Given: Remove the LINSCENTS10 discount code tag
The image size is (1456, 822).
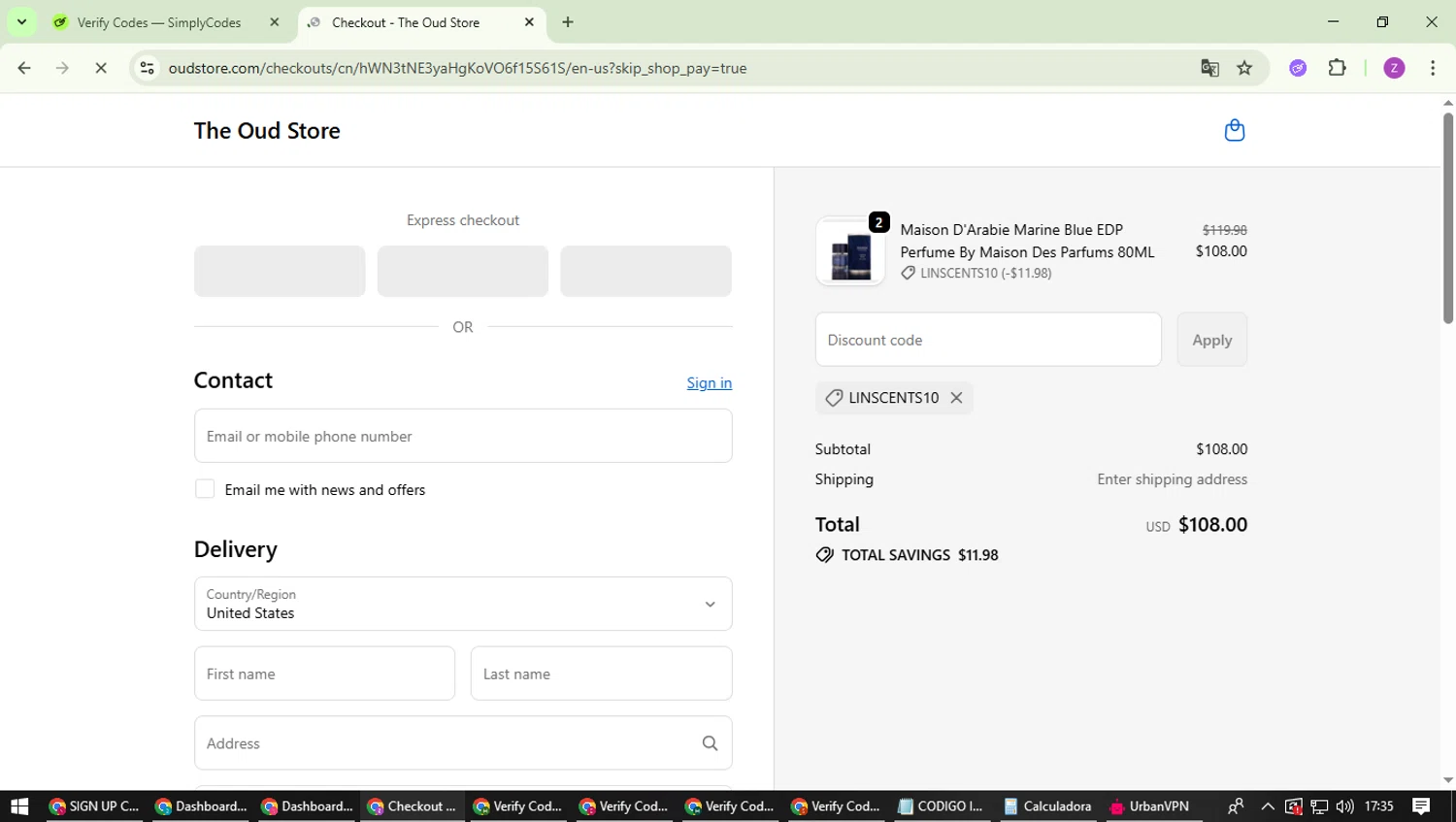Looking at the screenshot, I should point(956,398).
